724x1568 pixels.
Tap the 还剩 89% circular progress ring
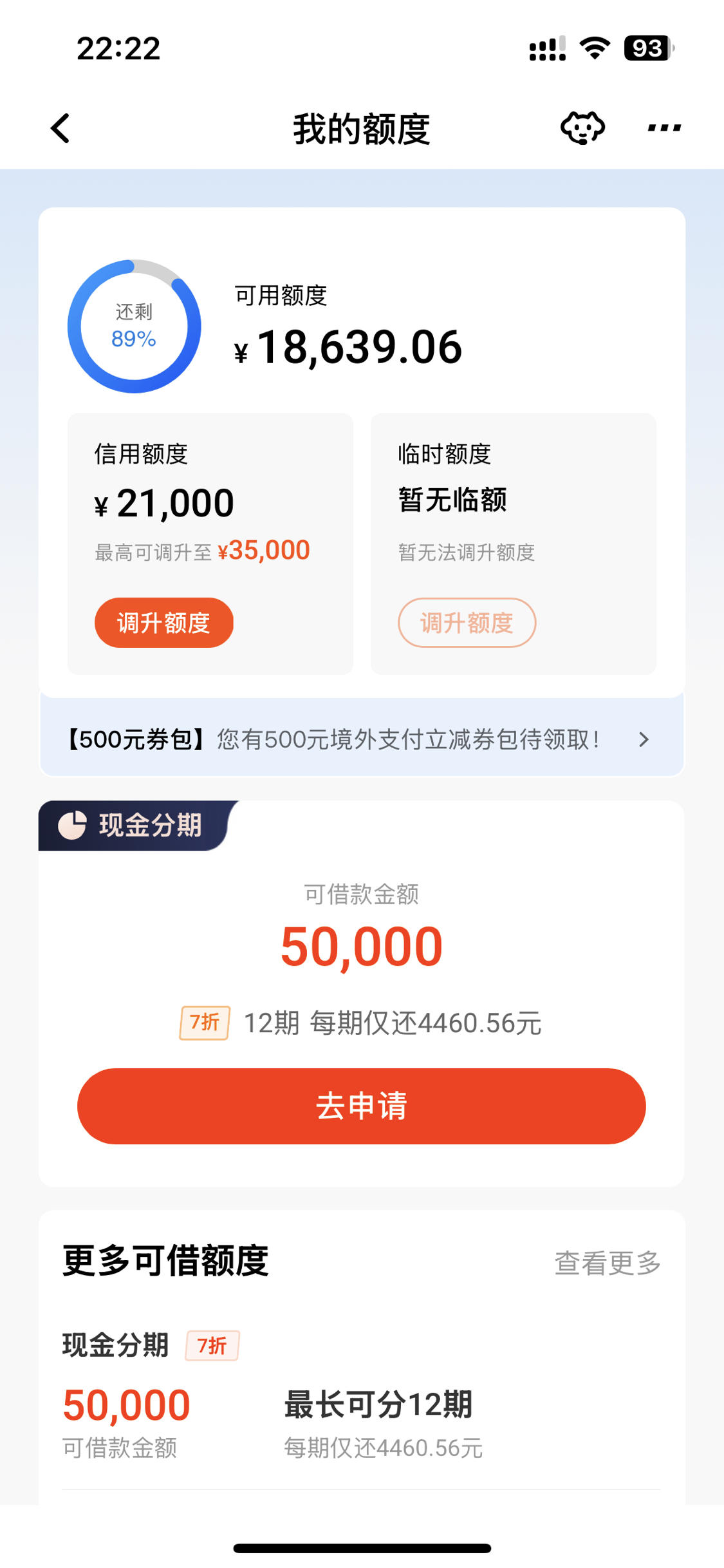point(135,326)
